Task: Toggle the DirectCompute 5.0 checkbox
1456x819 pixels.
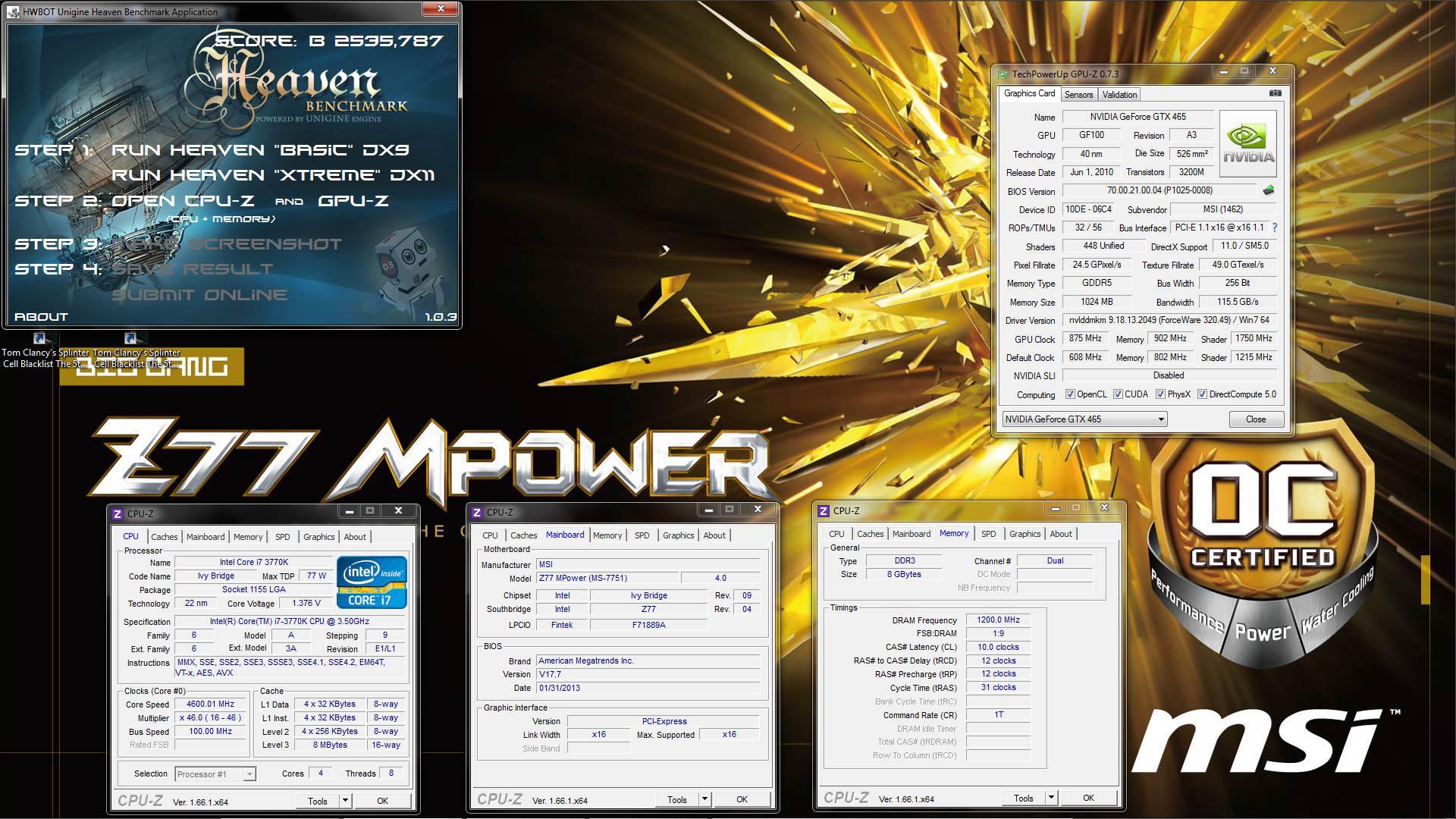Action: (x=1202, y=394)
